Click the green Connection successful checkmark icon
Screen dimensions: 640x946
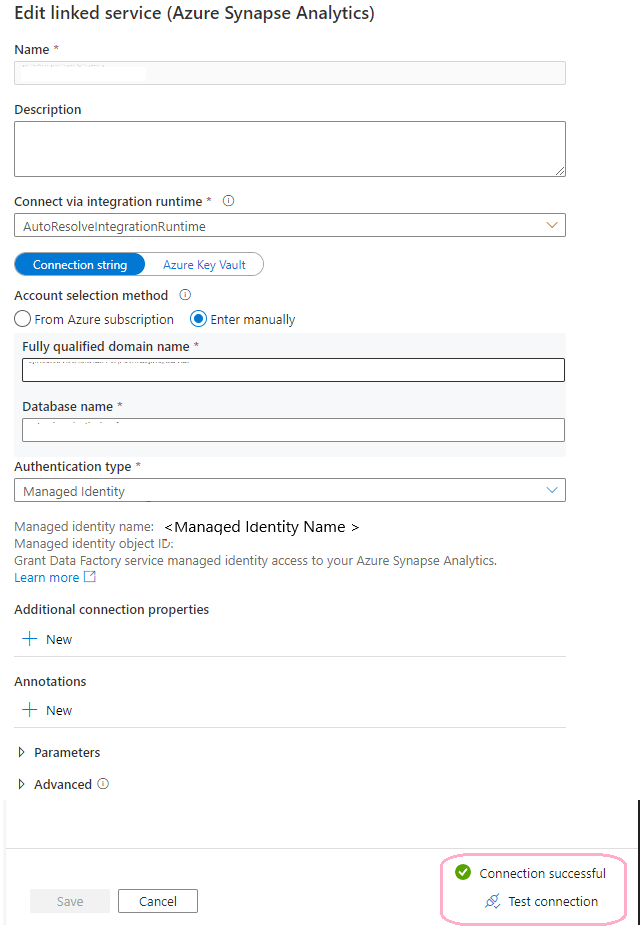pyautogui.click(x=463, y=873)
